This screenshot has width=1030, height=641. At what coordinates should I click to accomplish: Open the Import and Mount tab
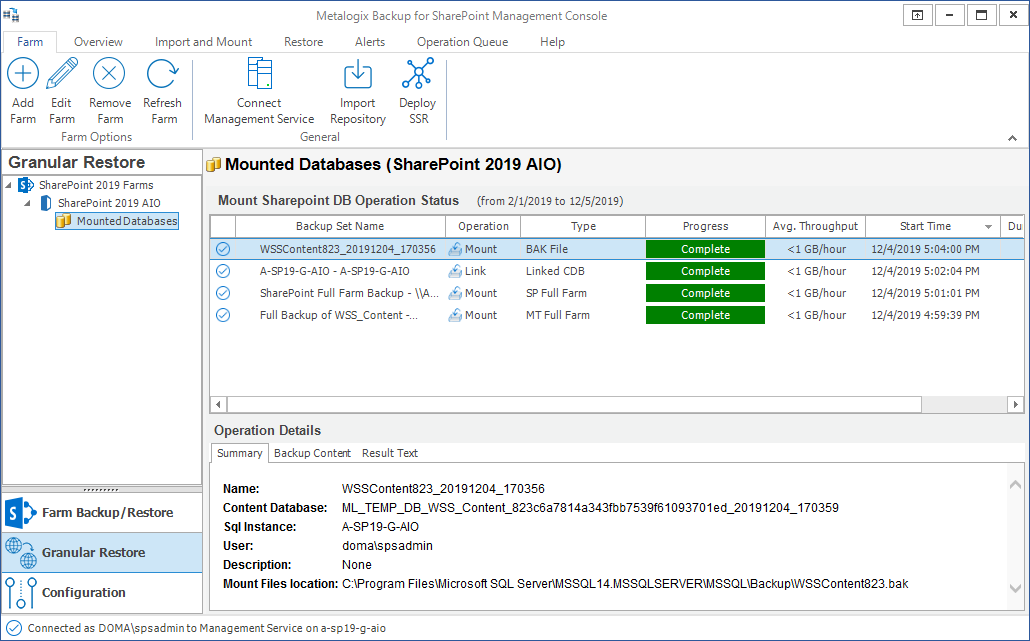pyautogui.click(x=204, y=41)
